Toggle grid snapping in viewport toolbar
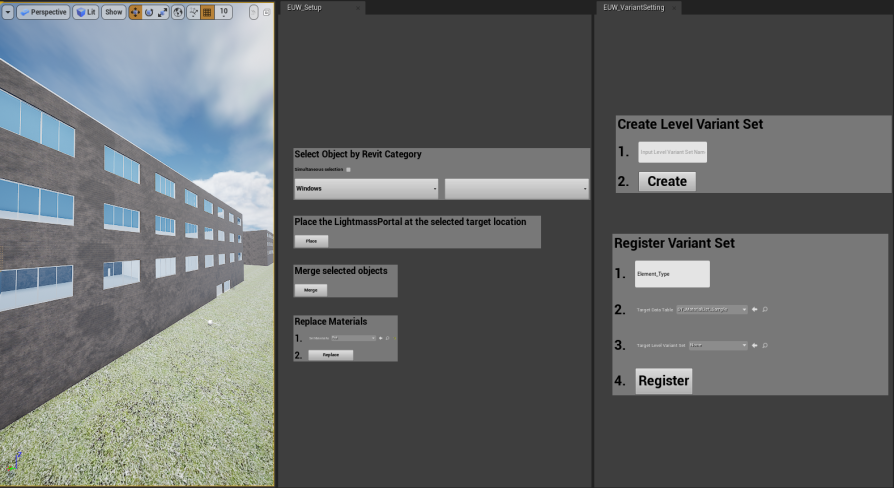The height and width of the screenshot is (488, 894). [208, 12]
